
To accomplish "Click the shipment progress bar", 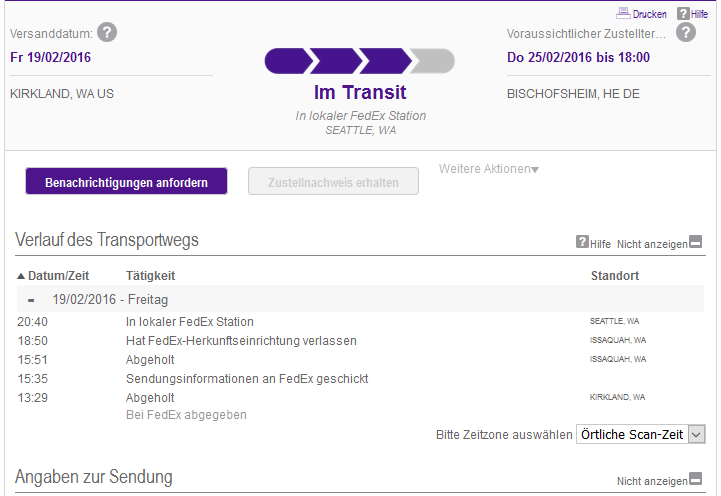I will [360, 61].
